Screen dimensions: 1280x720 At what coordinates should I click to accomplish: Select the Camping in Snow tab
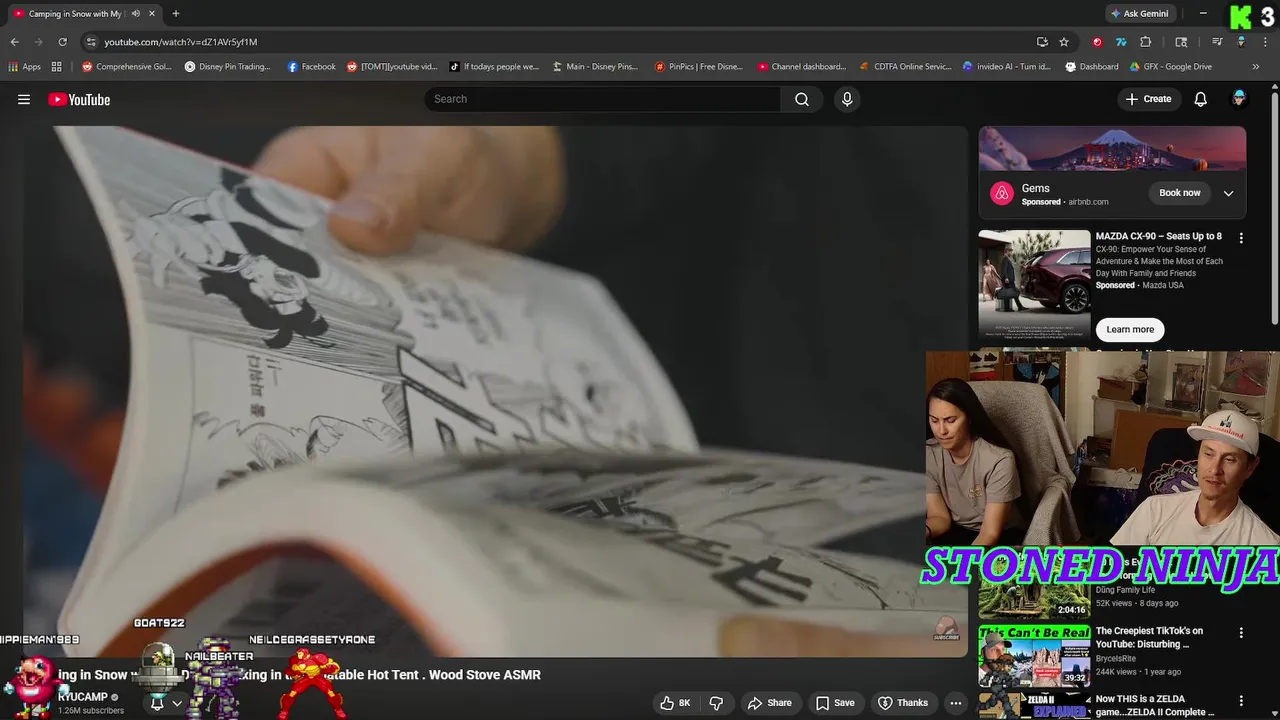[x=75, y=14]
